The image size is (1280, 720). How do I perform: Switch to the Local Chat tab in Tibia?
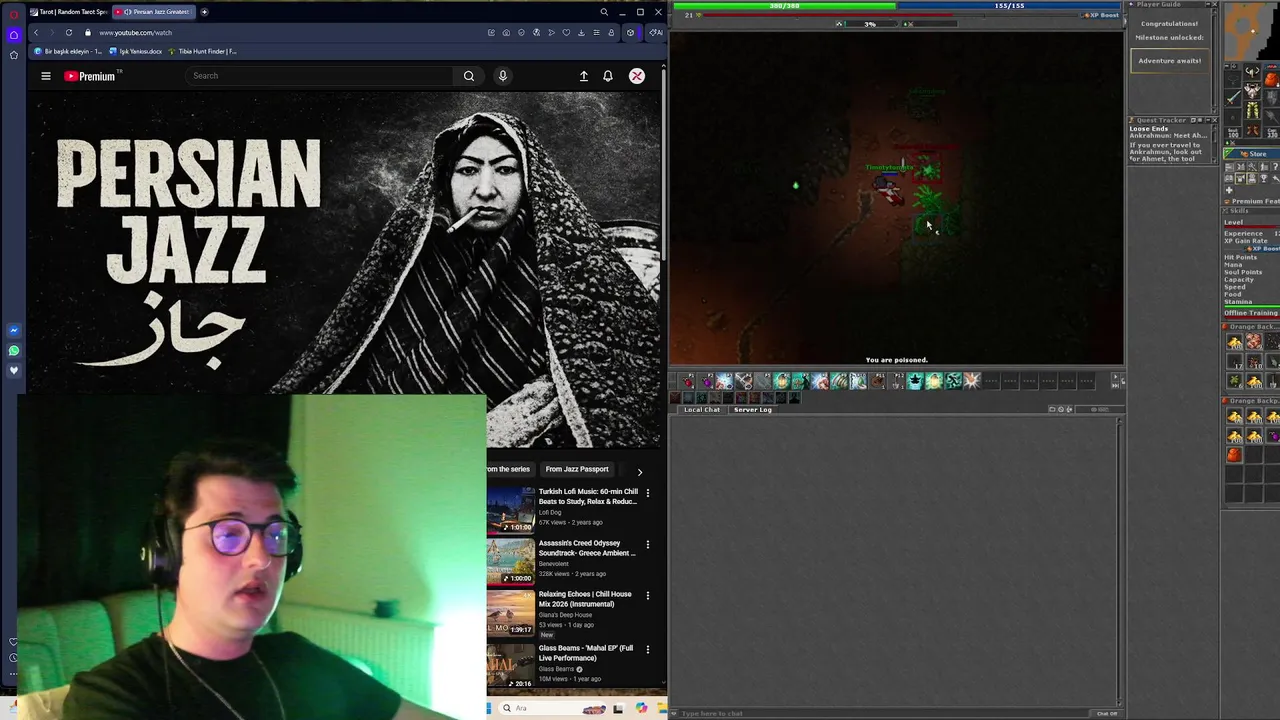coord(701,409)
